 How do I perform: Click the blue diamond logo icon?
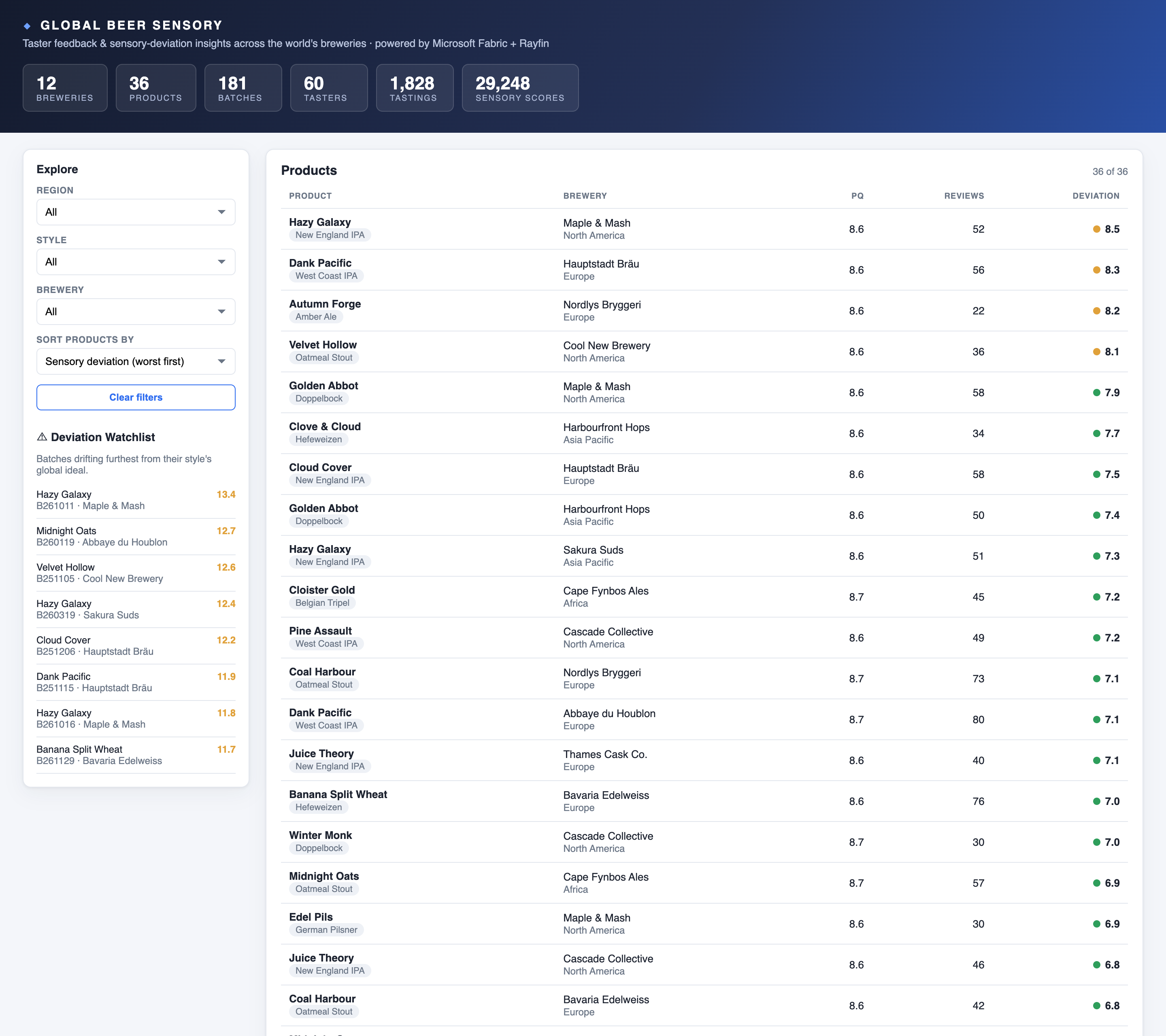click(x=27, y=25)
